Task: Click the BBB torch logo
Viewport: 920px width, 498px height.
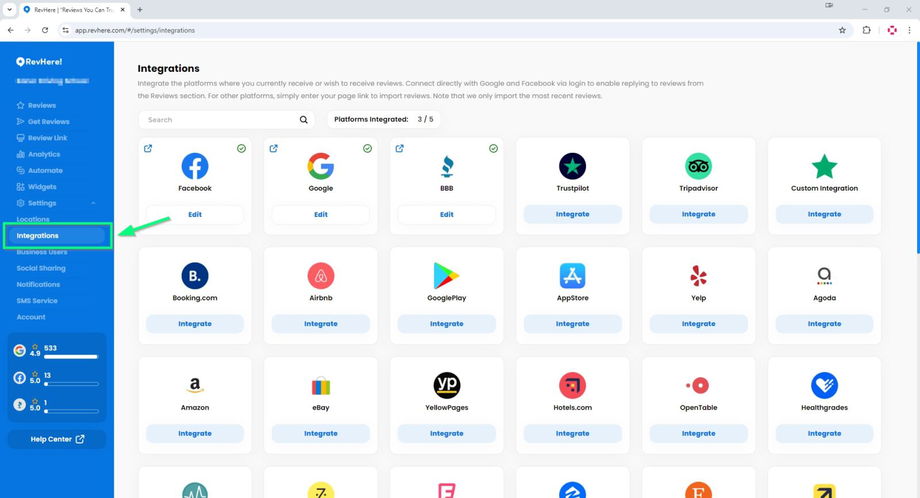Action: click(x=447, y=167)
